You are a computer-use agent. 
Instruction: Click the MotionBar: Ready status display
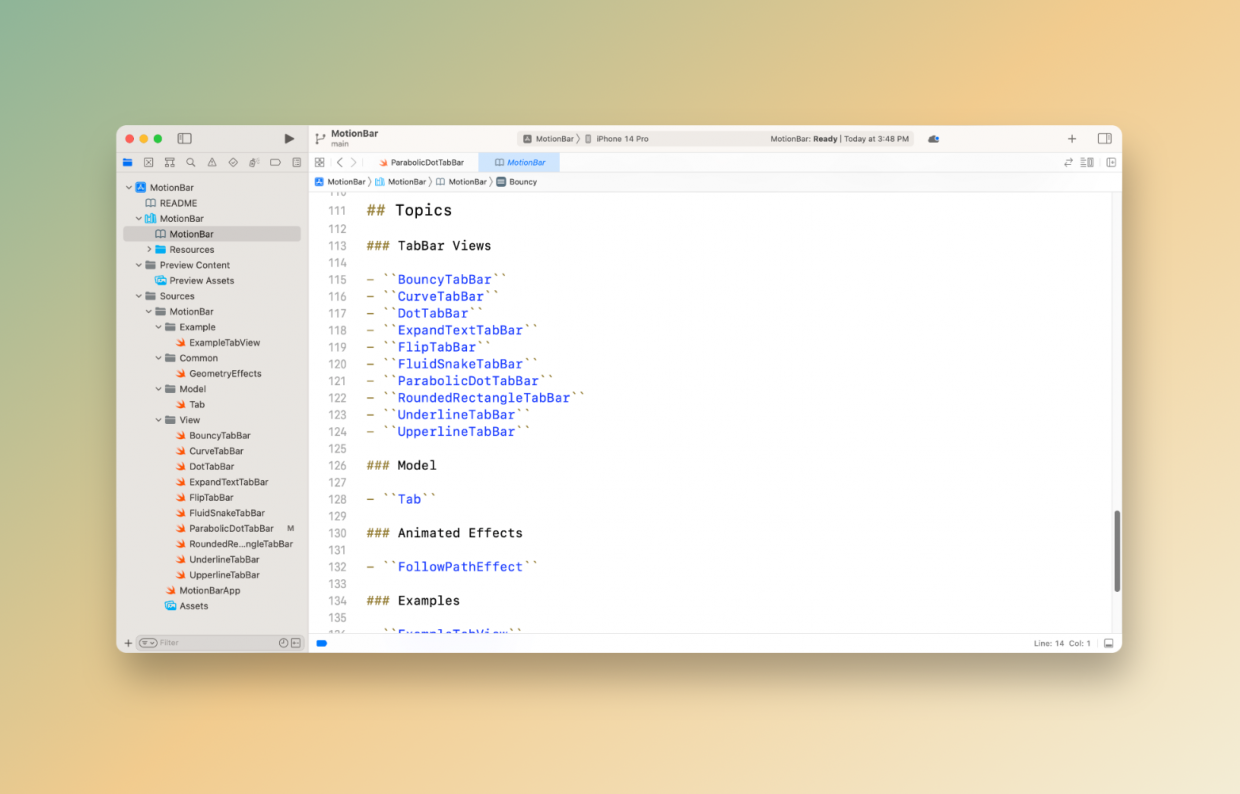[x=840, y=139]
